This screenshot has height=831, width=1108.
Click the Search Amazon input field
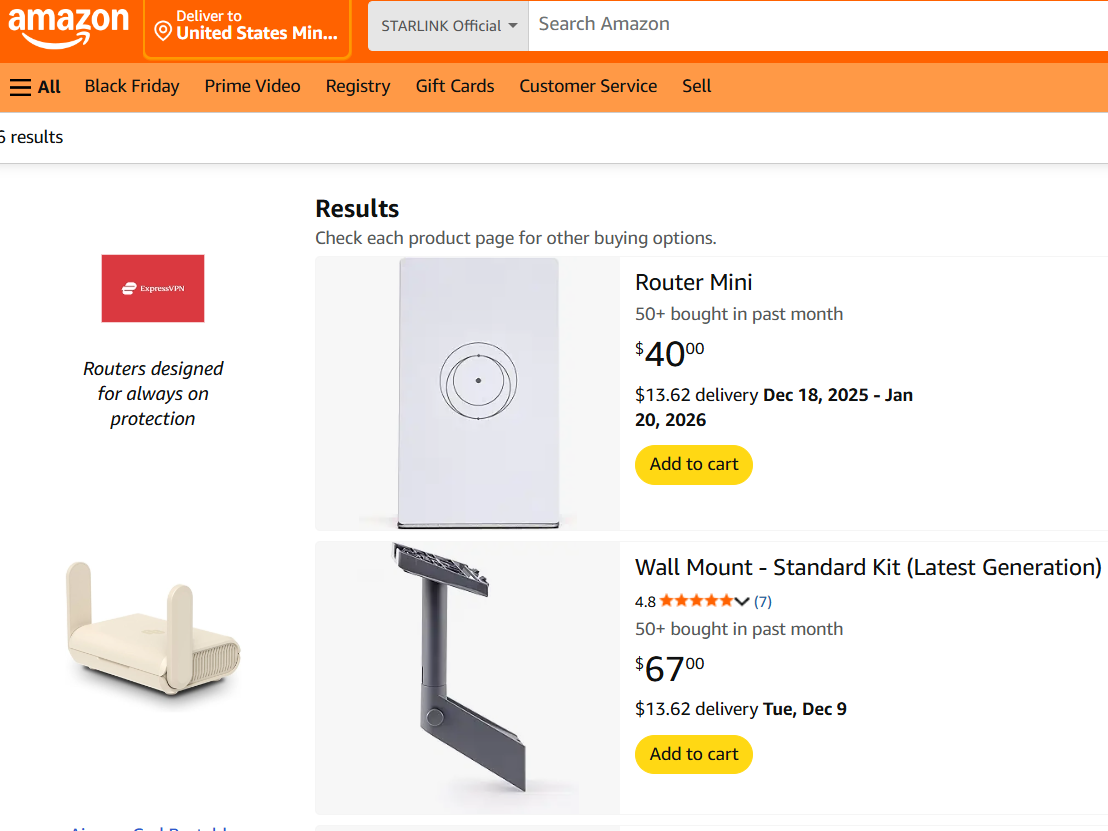[800, 25]
